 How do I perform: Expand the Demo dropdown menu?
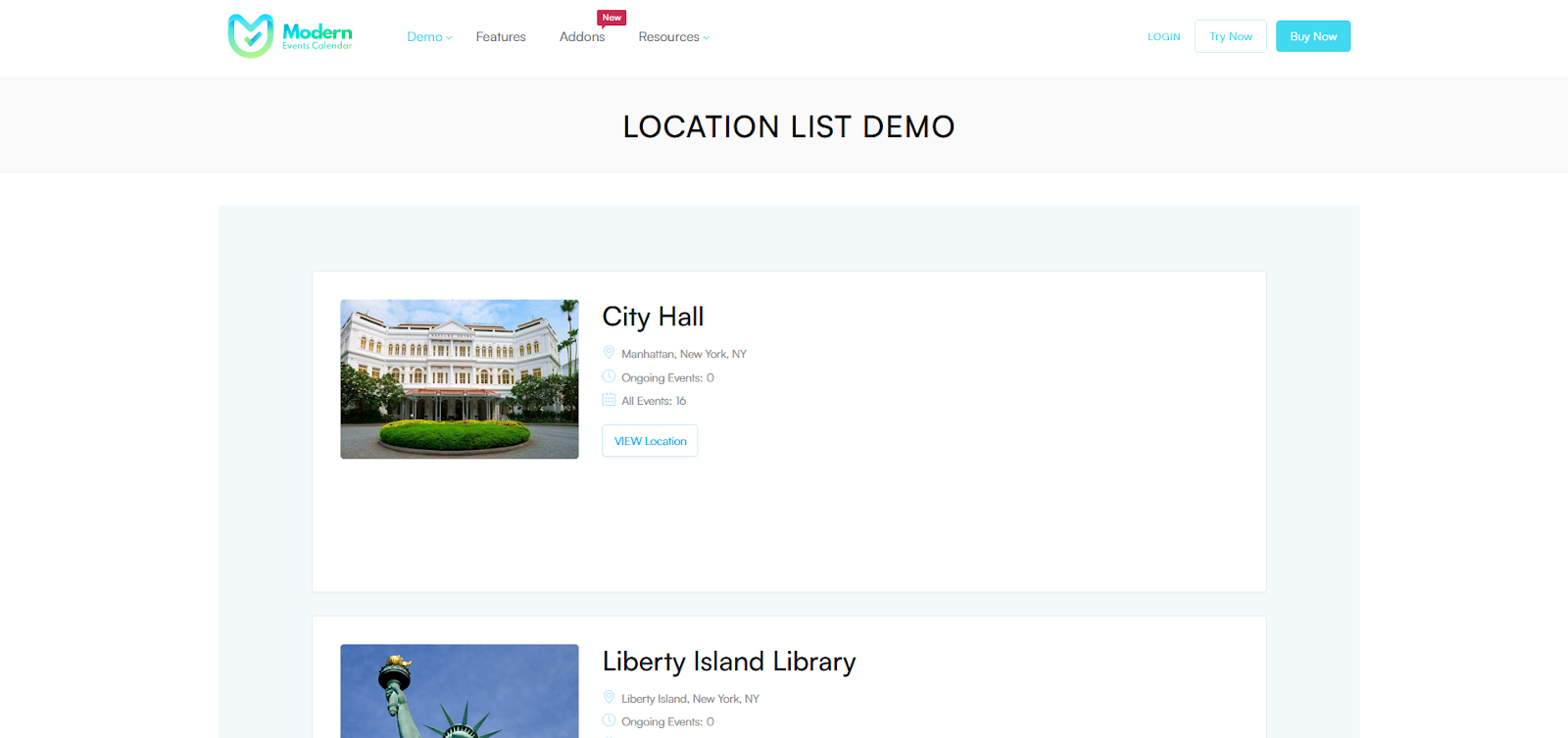coord(429,37)
